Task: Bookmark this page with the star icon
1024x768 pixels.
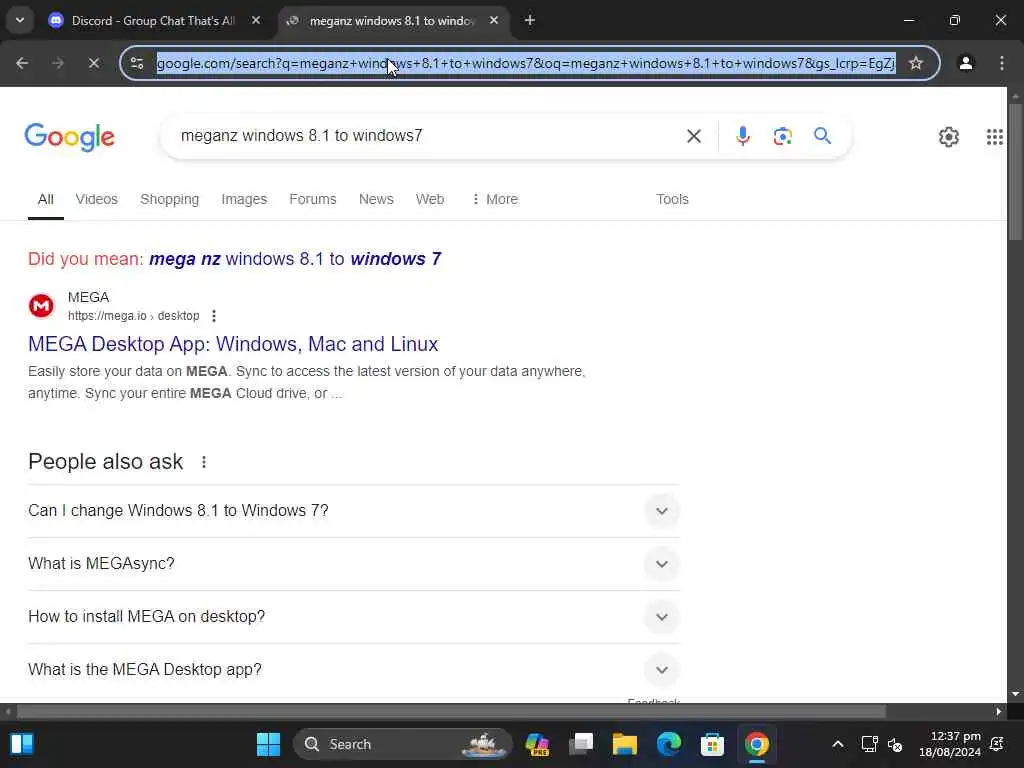Action: pyautogui.click(x=916, y=63)
